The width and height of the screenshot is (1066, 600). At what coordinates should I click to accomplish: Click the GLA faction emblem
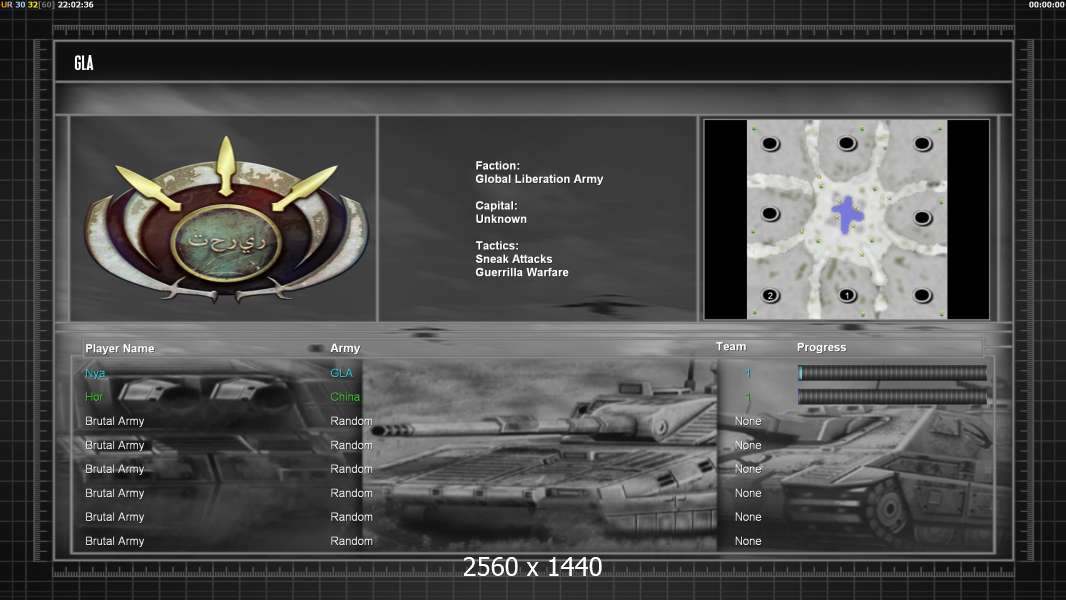coord(225,219)
